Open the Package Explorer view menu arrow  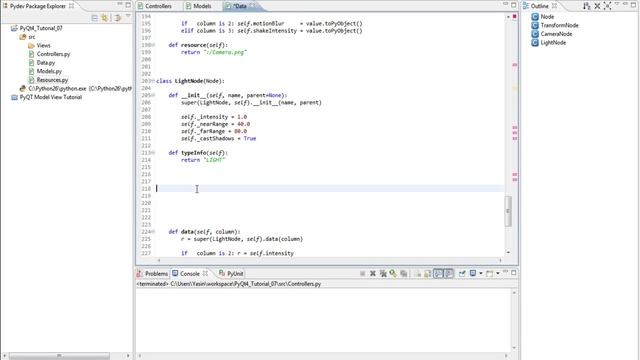[x=128, y=16]
